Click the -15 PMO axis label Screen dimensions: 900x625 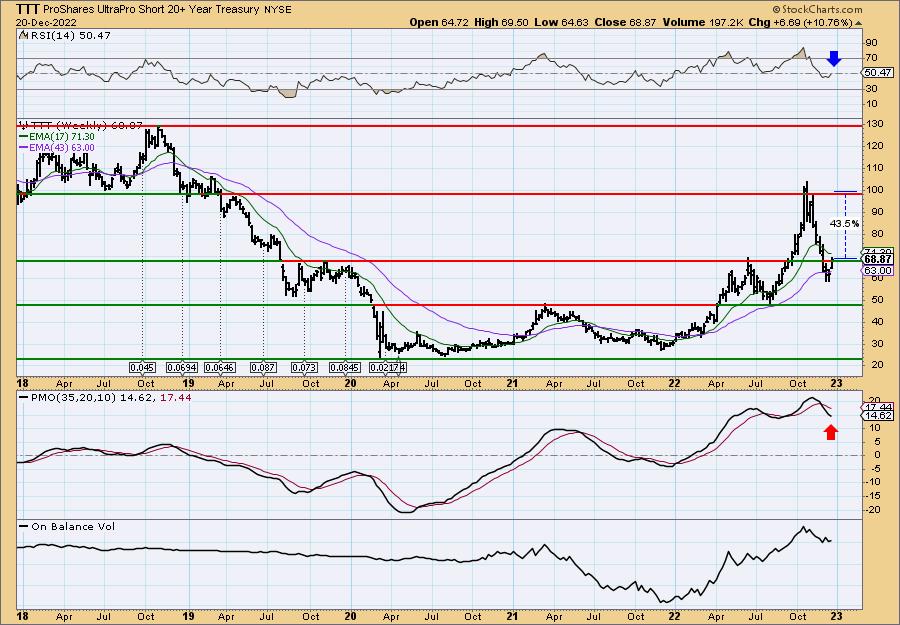click(x=872, y=496)
